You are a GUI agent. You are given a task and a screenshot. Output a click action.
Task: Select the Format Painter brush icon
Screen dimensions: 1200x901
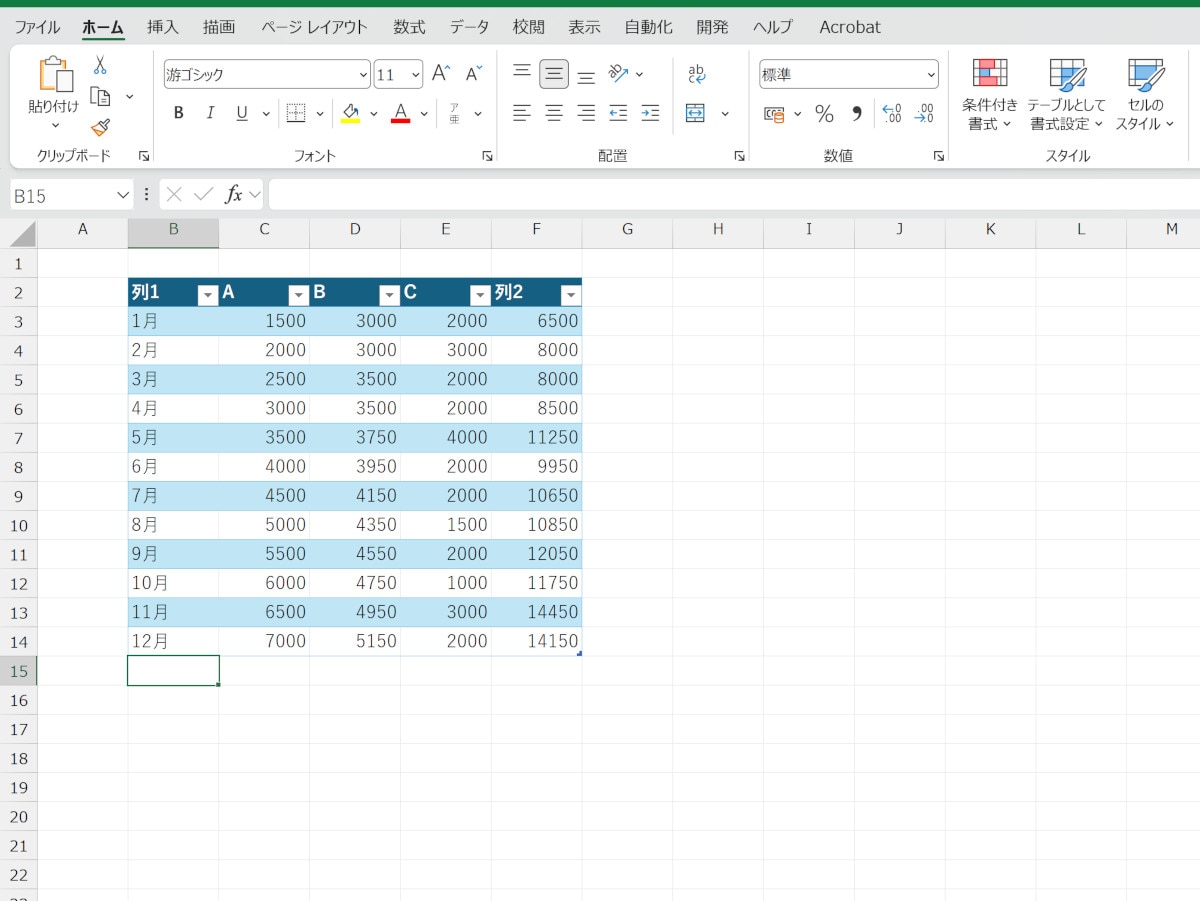(x=100, y=127)
